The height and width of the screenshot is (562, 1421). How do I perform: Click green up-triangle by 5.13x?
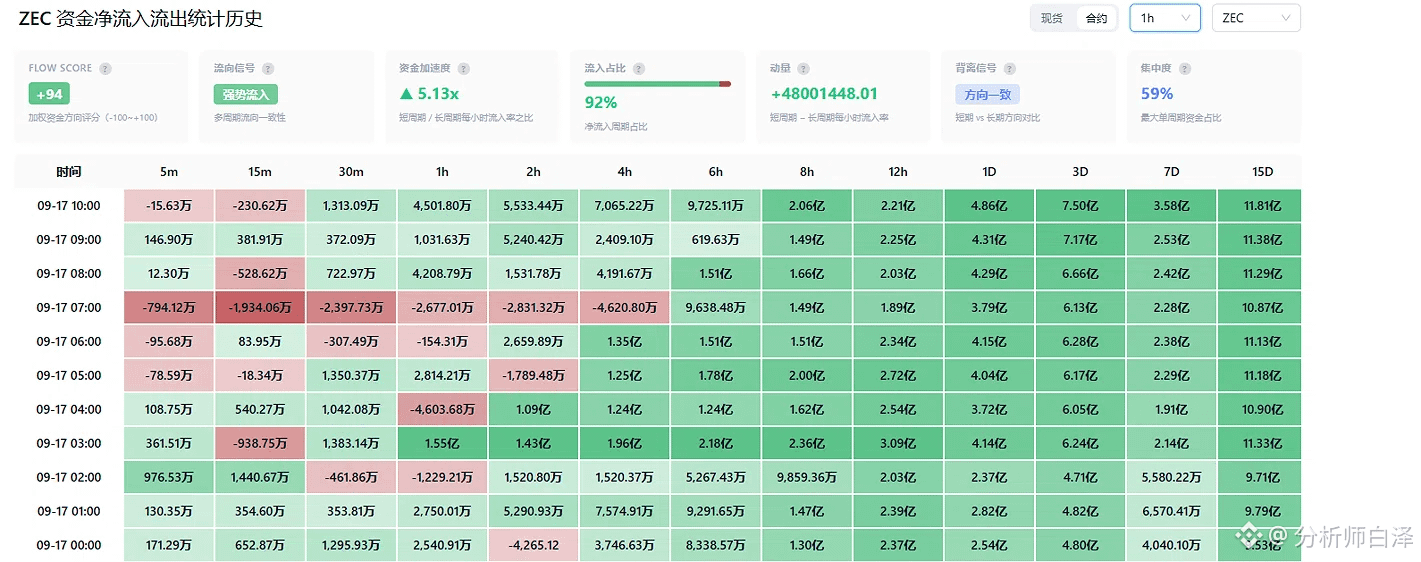pyautogui.click(x=406, y=94)
